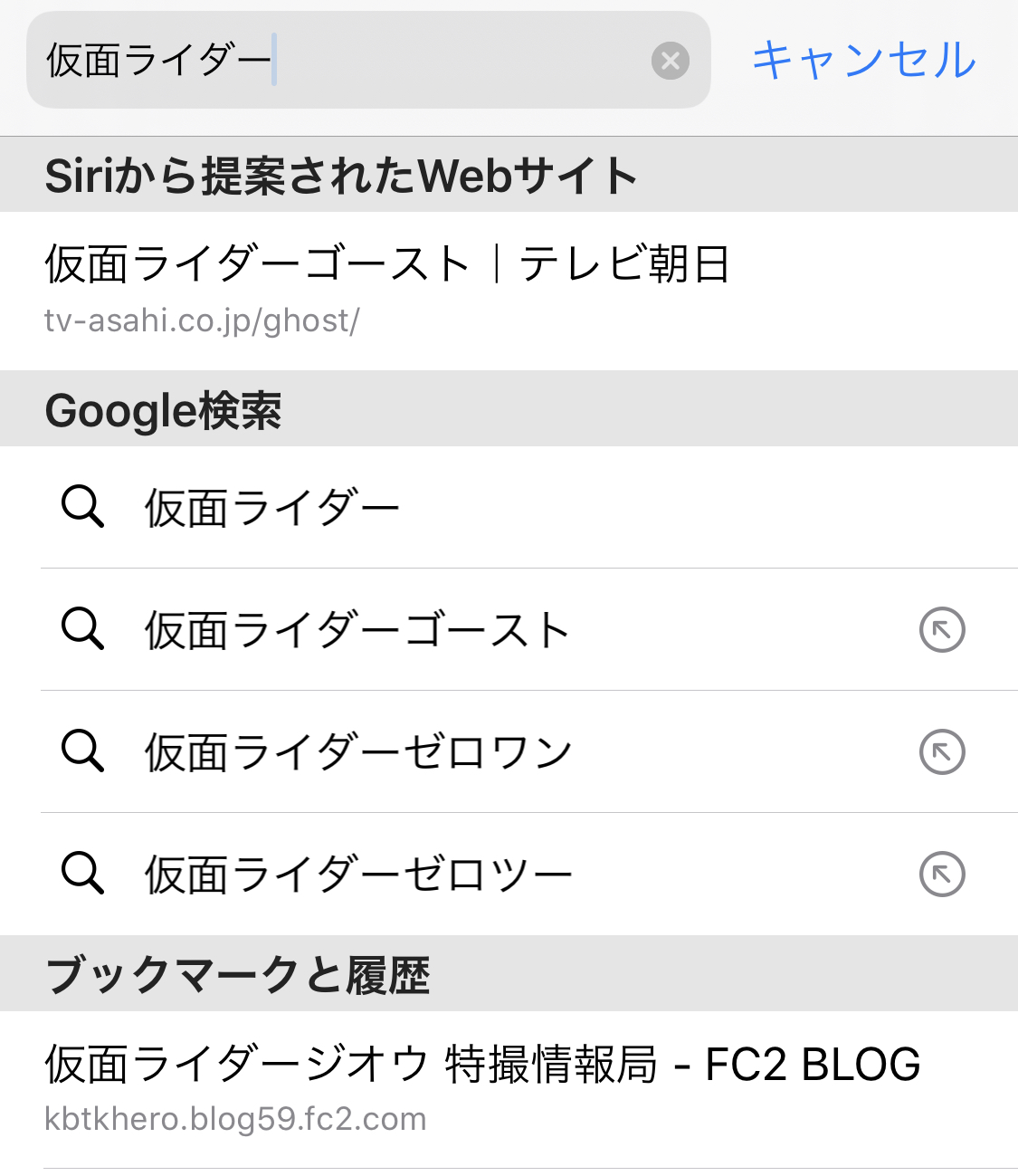Click the Google検索 section header
Screen dimensions: 1018x1176
coord(163,410)
